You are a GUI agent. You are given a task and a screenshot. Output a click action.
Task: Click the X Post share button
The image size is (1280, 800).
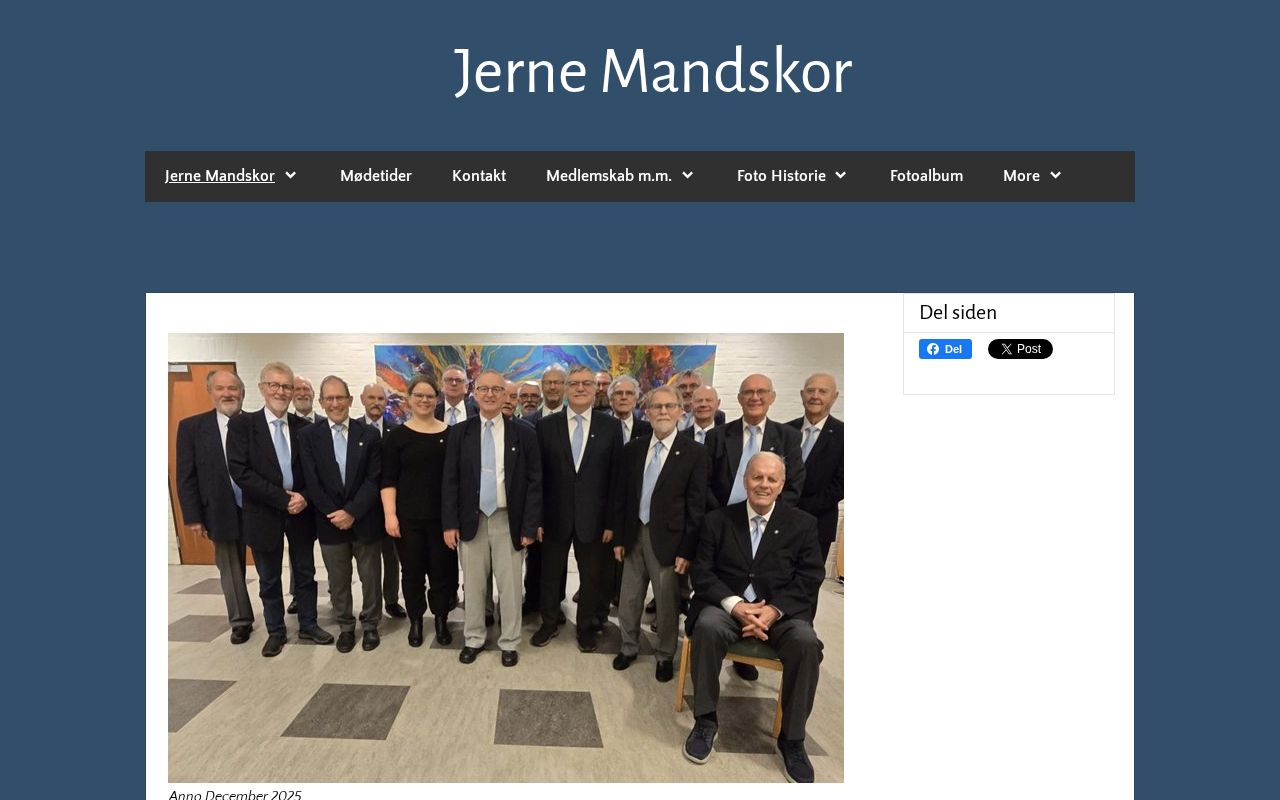(1020, 349)
